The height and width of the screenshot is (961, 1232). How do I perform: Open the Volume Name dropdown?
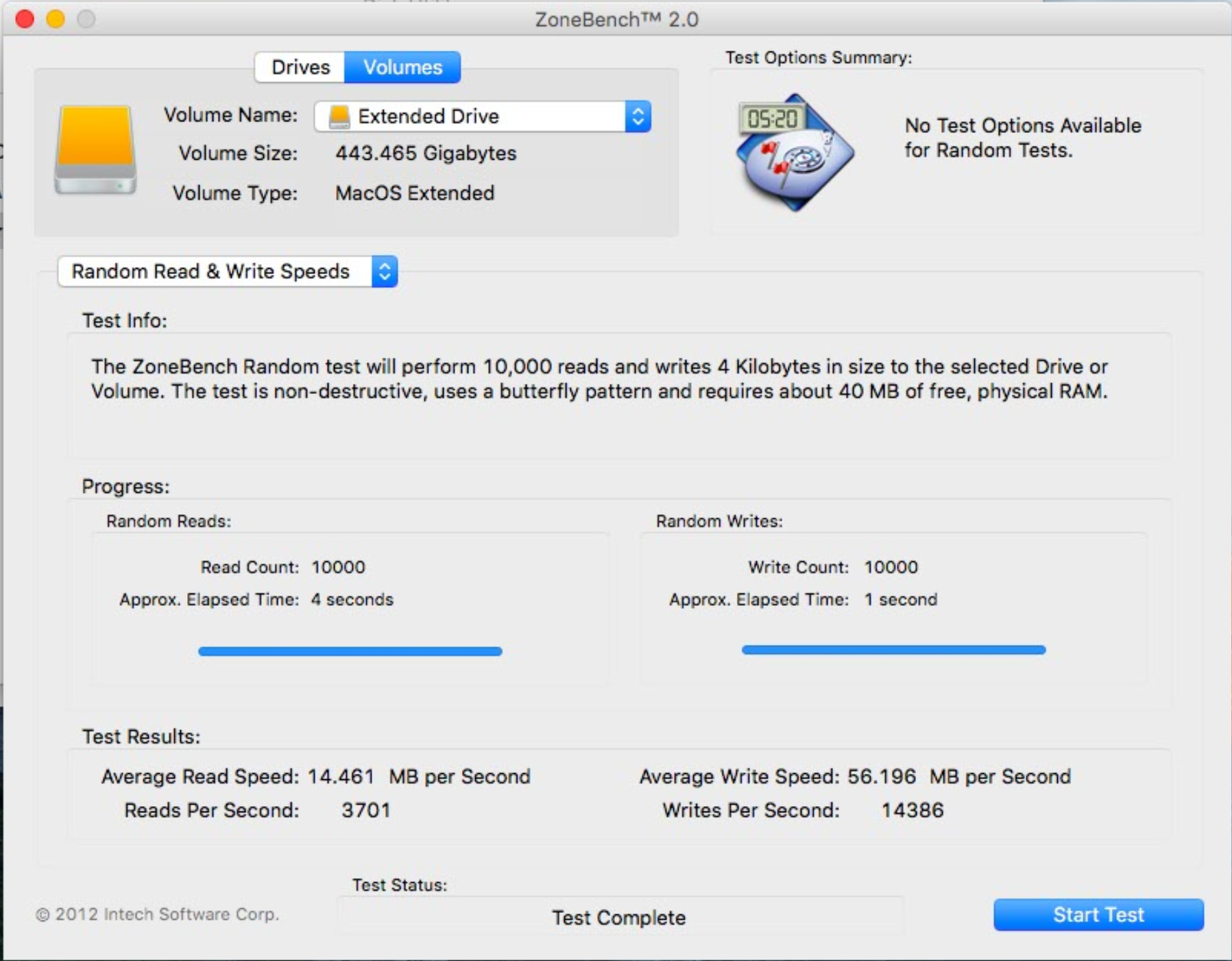(x=483, y=117)
